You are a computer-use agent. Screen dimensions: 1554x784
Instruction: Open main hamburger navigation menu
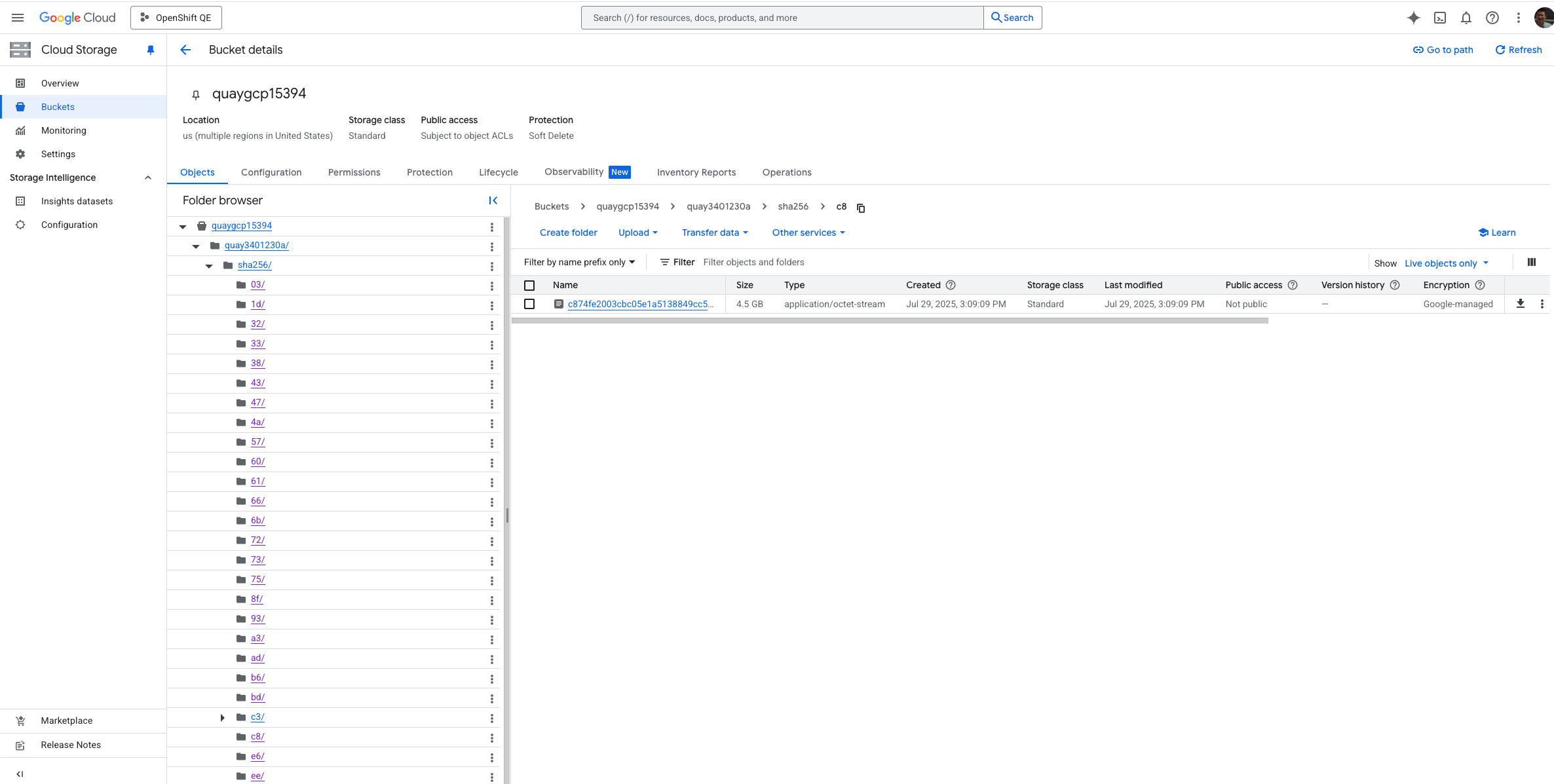pos(18,18)
